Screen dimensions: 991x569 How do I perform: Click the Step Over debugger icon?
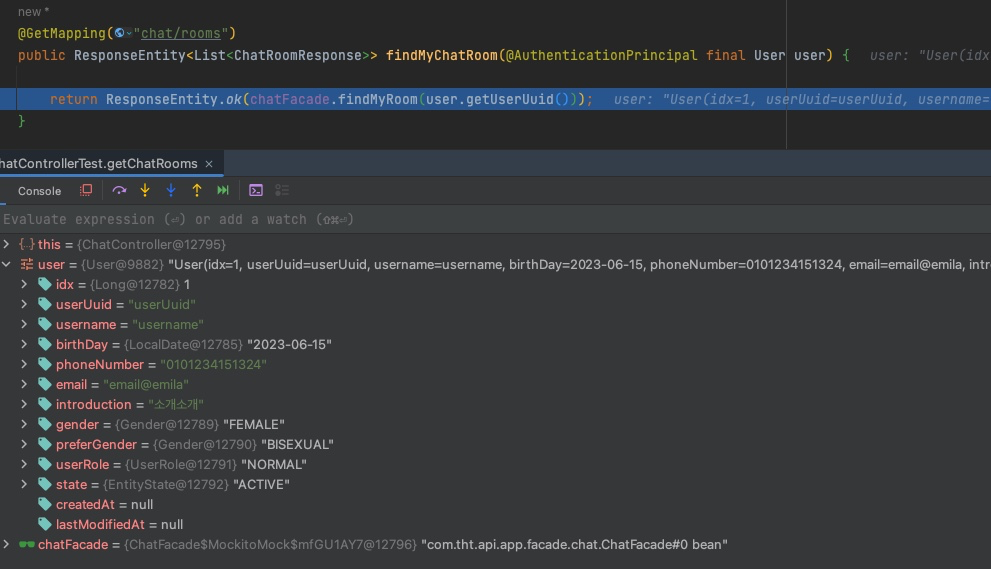pyautogui.click(x=119, y=190)
